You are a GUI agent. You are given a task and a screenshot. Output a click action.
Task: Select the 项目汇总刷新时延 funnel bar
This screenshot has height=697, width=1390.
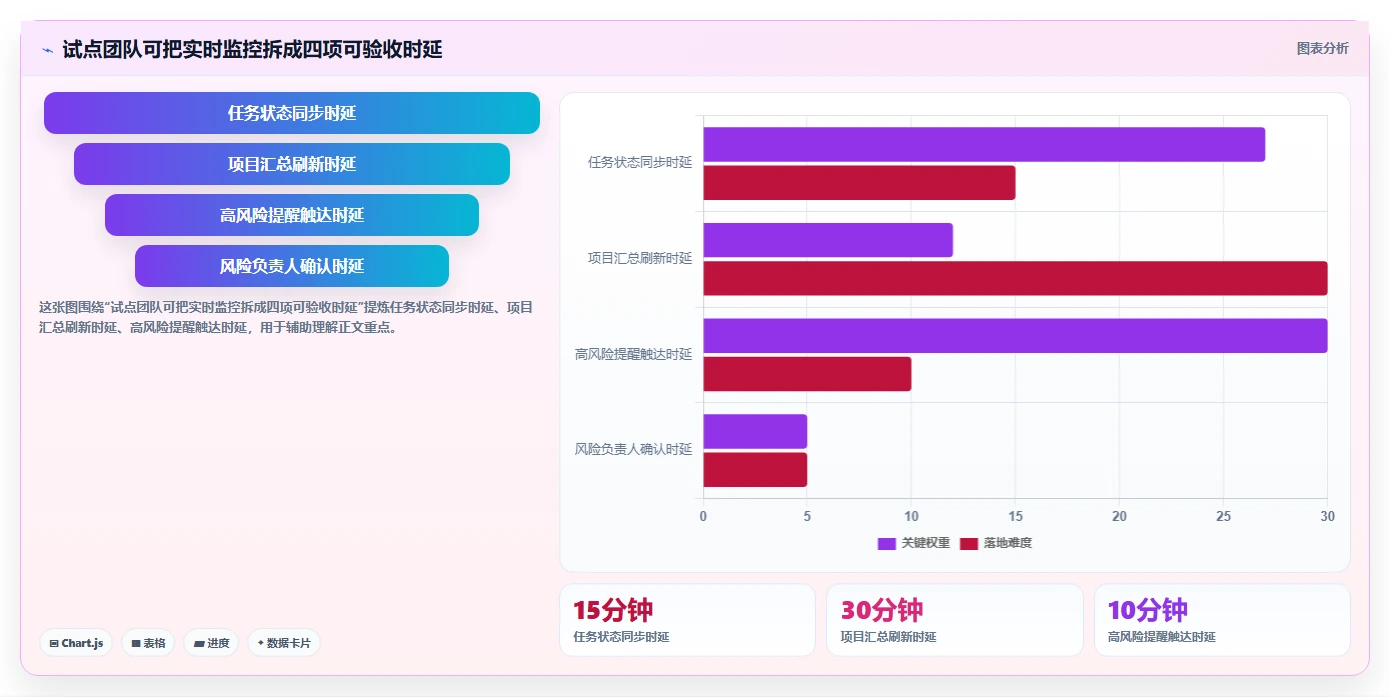coord(292,164)
